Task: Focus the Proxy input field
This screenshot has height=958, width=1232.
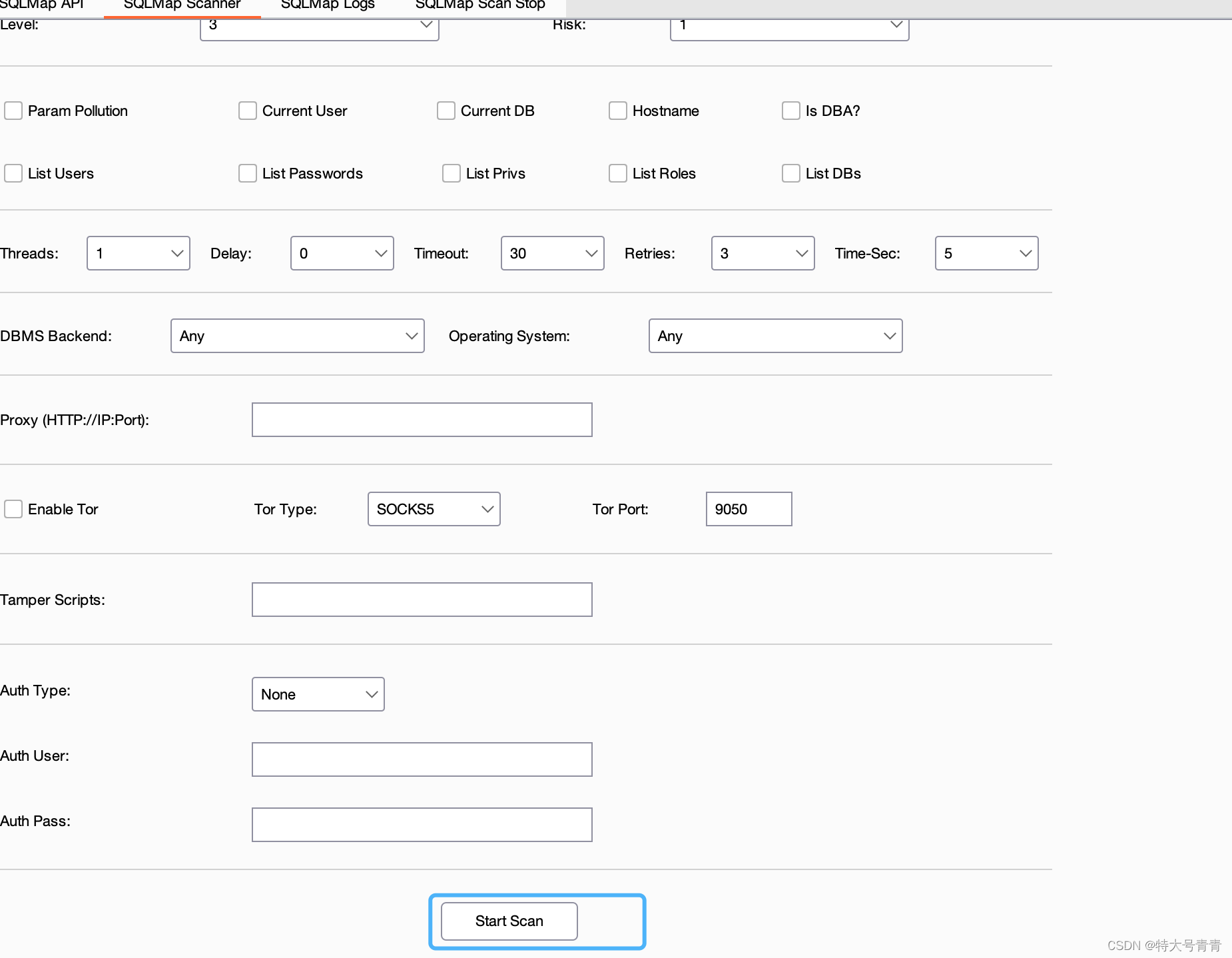Action: click(422, 420)
